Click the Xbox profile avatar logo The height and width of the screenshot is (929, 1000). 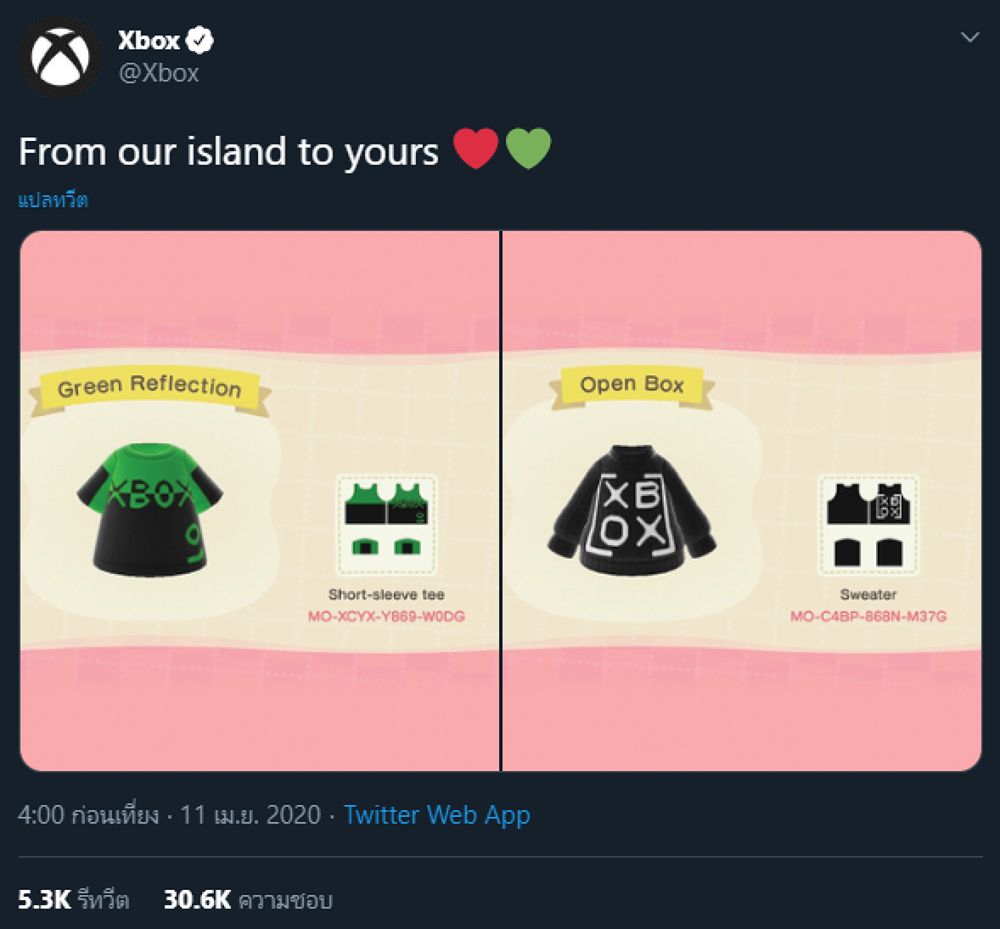pos(60,57)
